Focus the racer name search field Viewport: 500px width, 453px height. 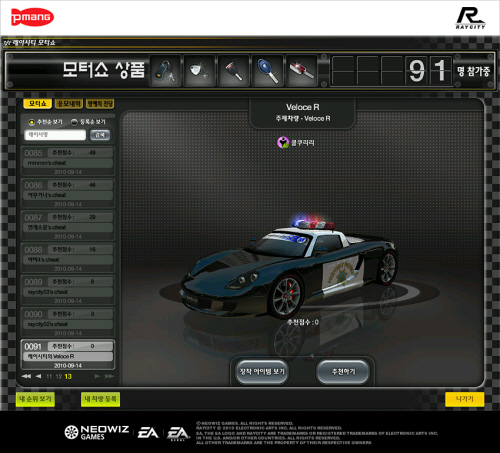click(55, 135)
